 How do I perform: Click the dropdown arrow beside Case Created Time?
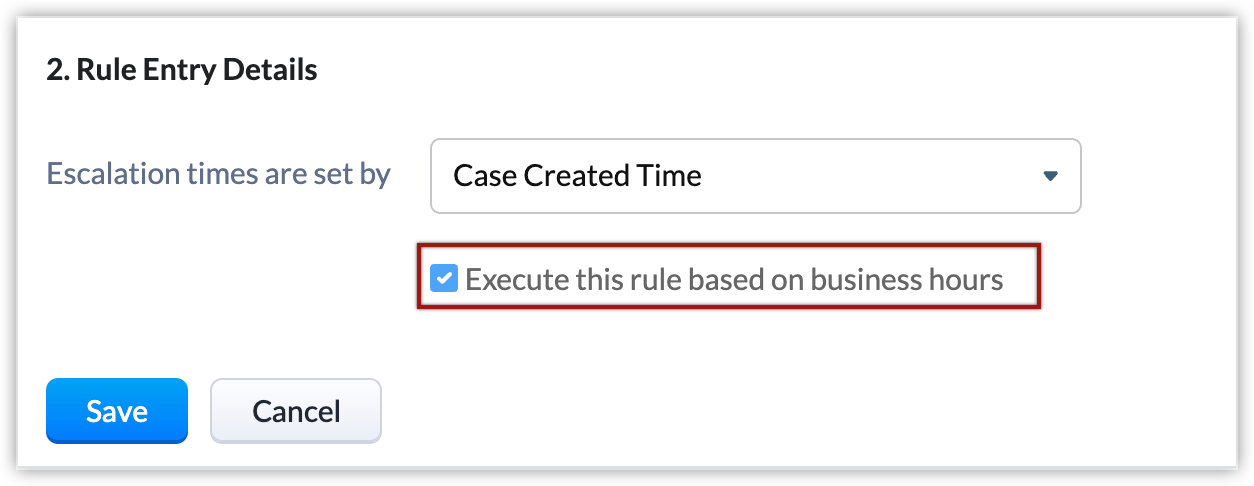click(1050, 176)
